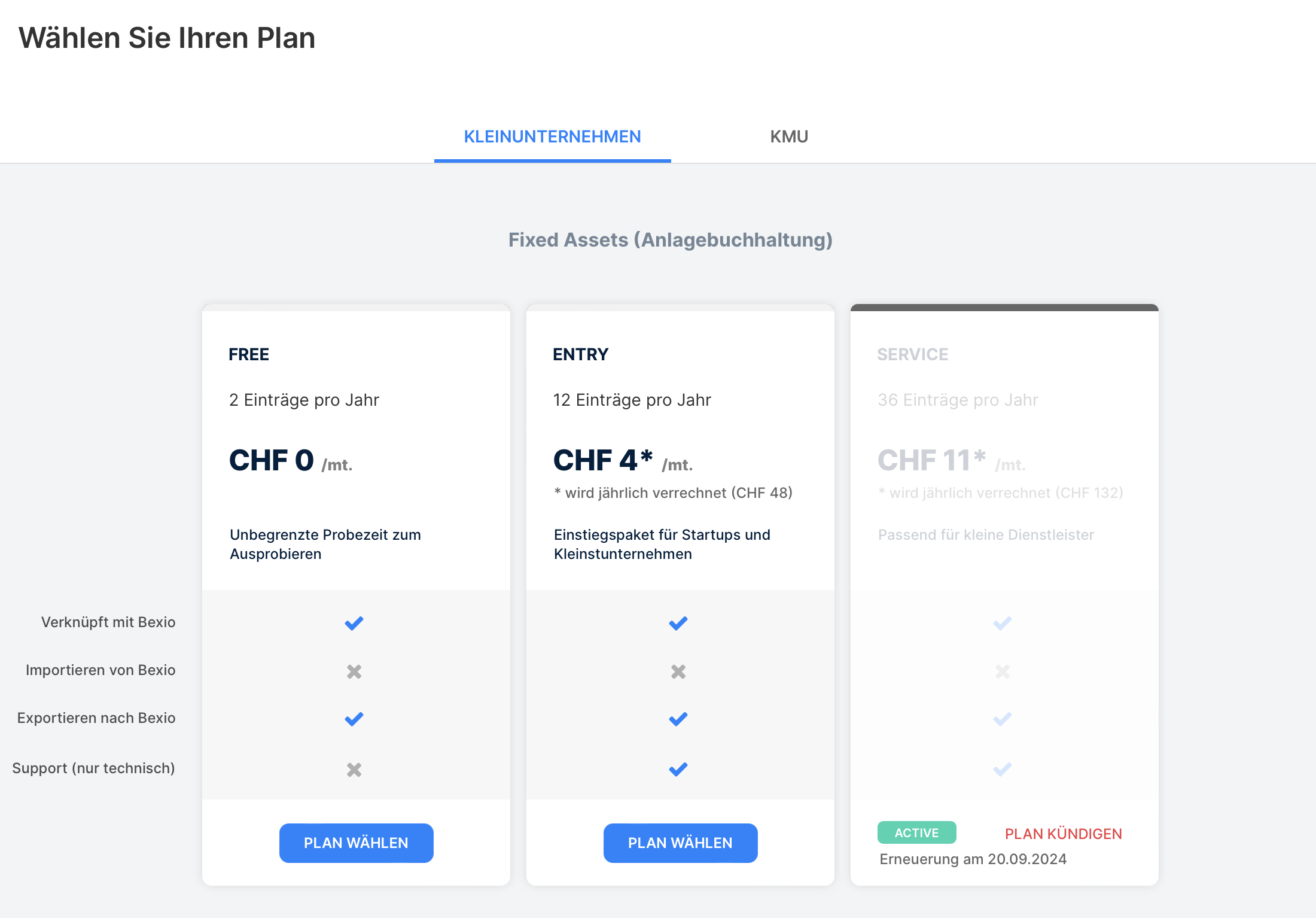Click the CHF 0 price on FREE plan
Screen dimensions: 1316x918
click(x=272, y=460)
